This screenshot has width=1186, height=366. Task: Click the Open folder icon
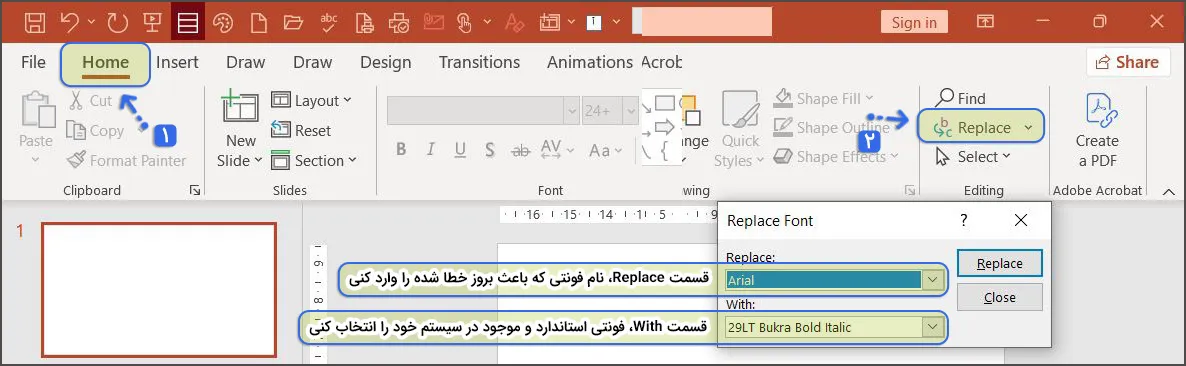293,23
